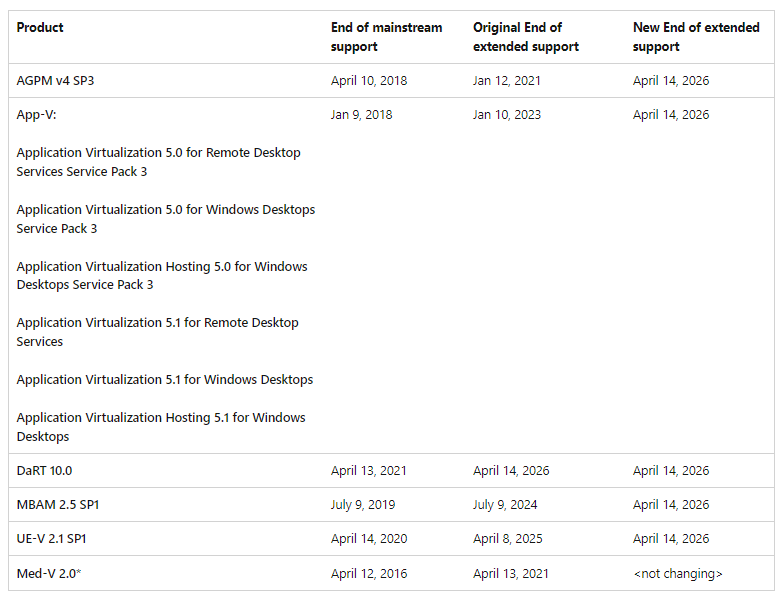The height and width of the screenshot is (598, 784).
Task: Select MBAM original end date July 9, 2024
Action: coord(506,504)
